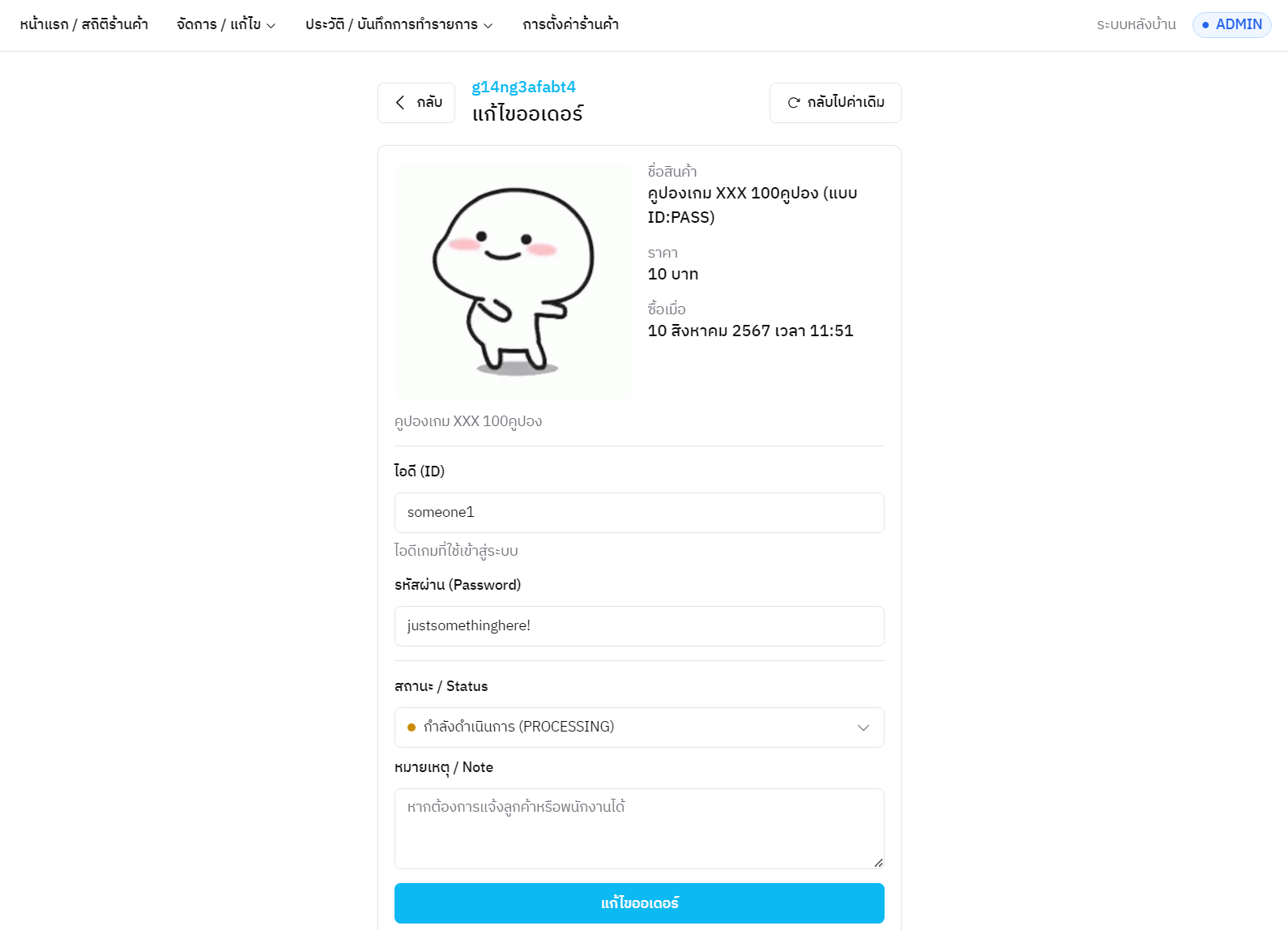1288x930 pixels.
Task: Click the blue dot in ADMIN badge
Action: tap(1205, 25)
